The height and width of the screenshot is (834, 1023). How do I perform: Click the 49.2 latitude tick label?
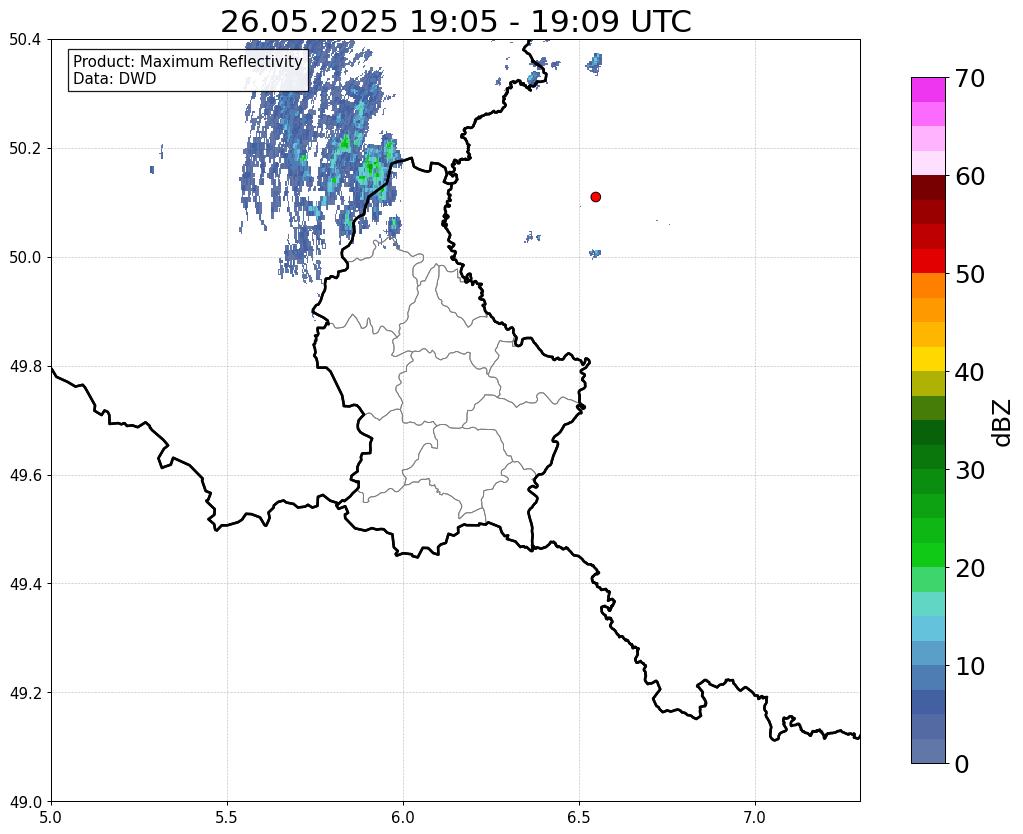coord(25,693)
